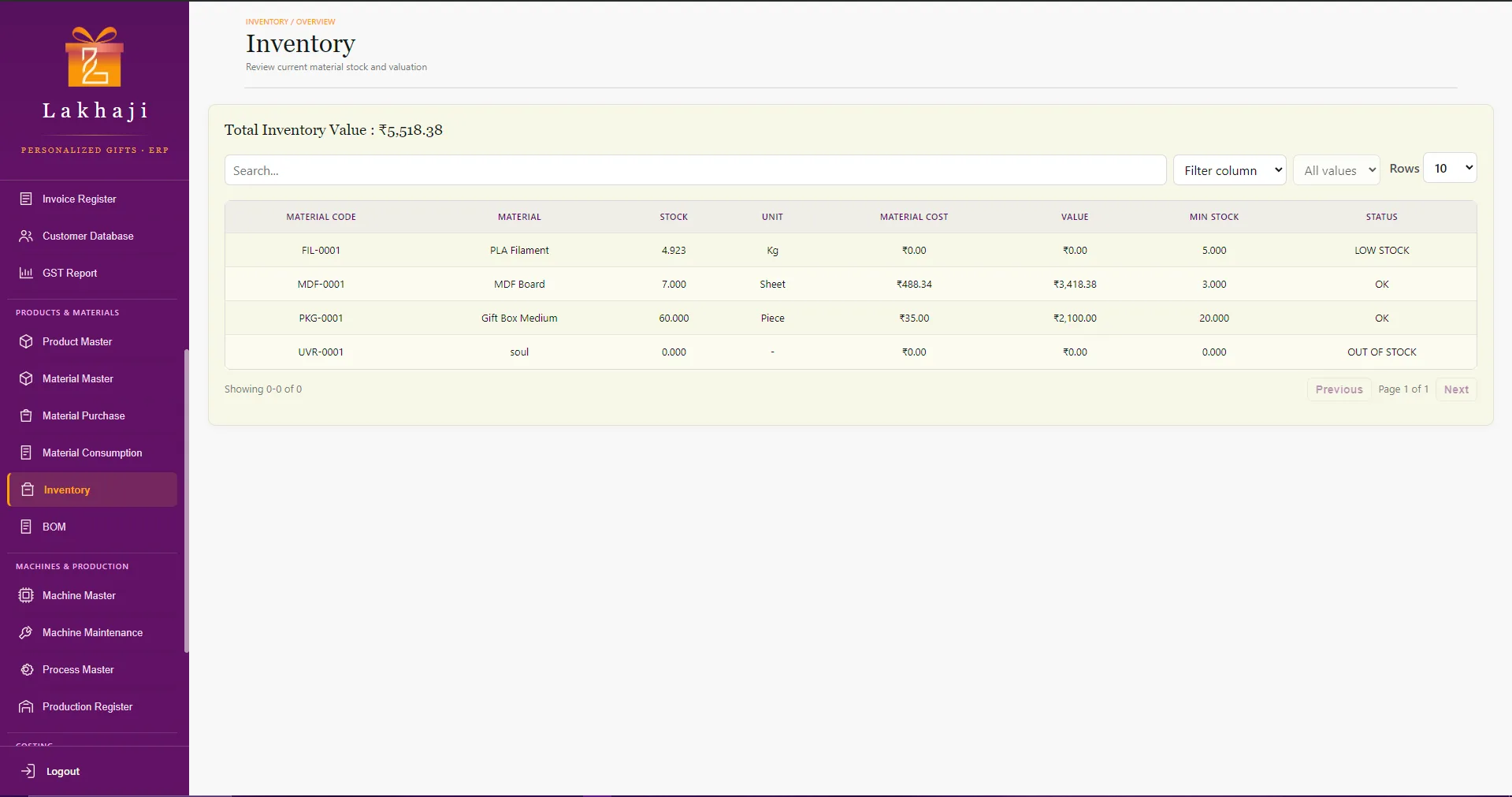
Task: Click the UVR-0001 code cell
Action: (321, 352)
